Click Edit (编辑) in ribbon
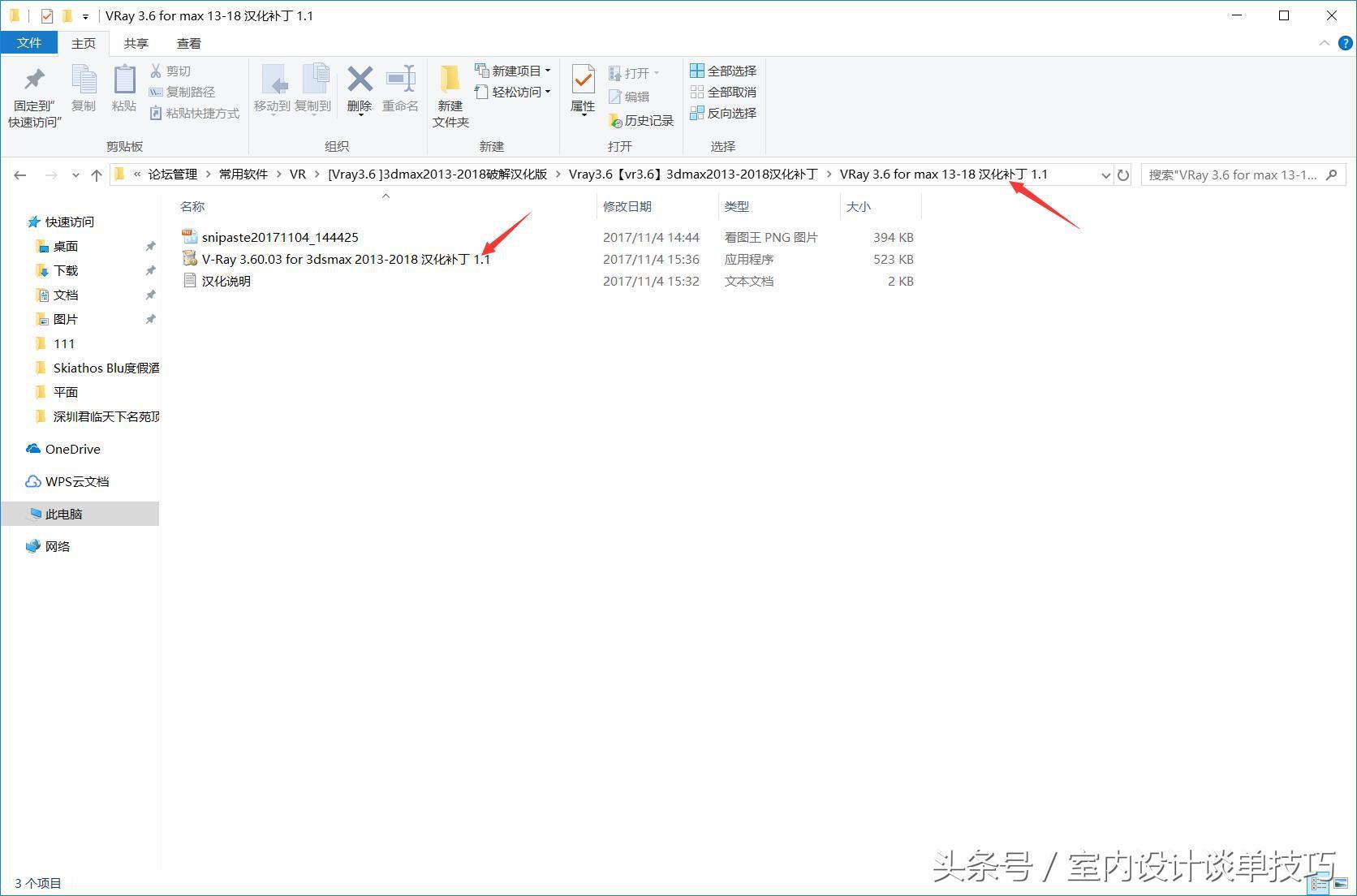Image resolution: width=1357 pixels, height=896 pixels. pos(629,97)
